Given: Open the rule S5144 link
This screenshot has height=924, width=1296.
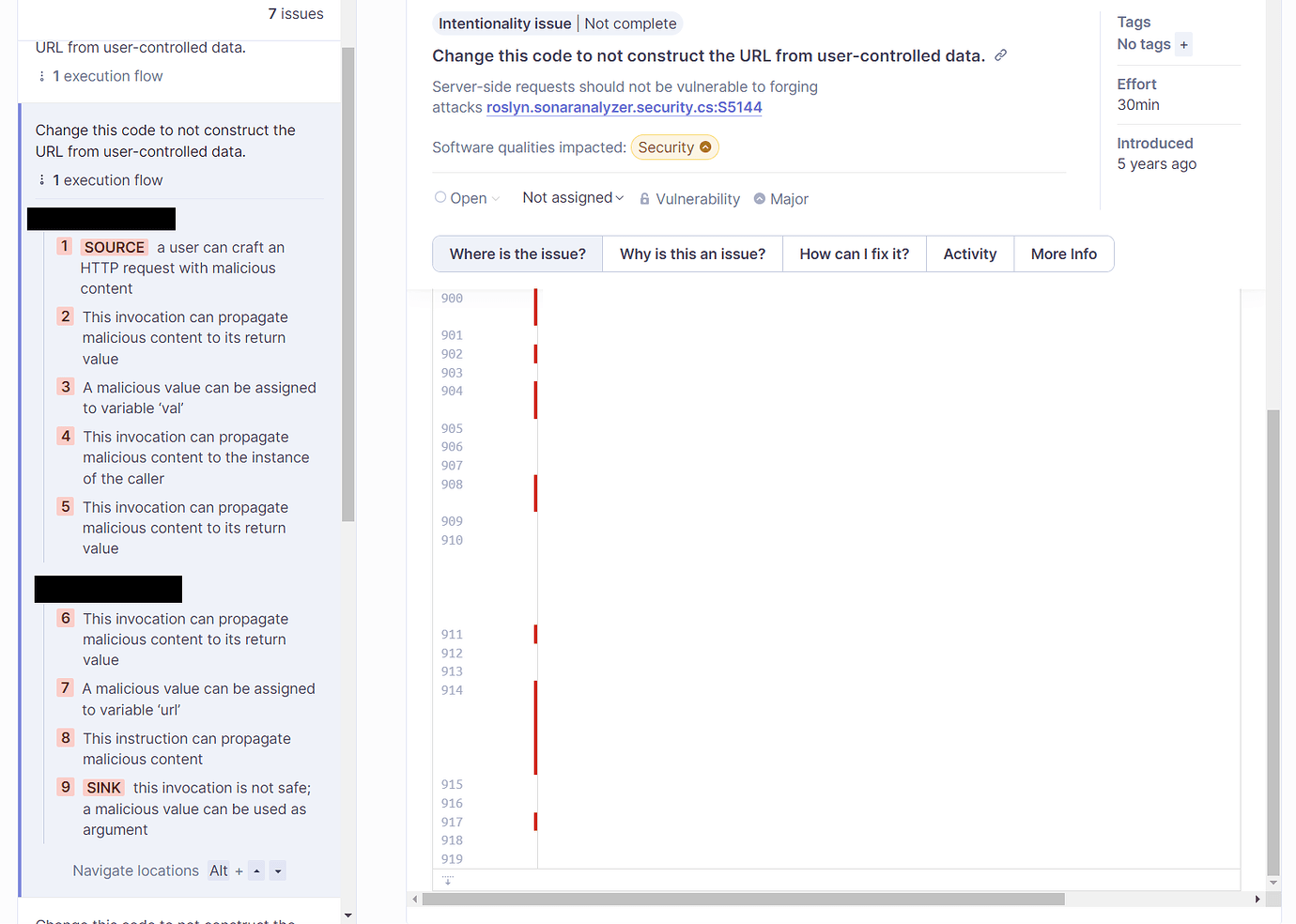Looking at the screenshot, I should point(624,107).
